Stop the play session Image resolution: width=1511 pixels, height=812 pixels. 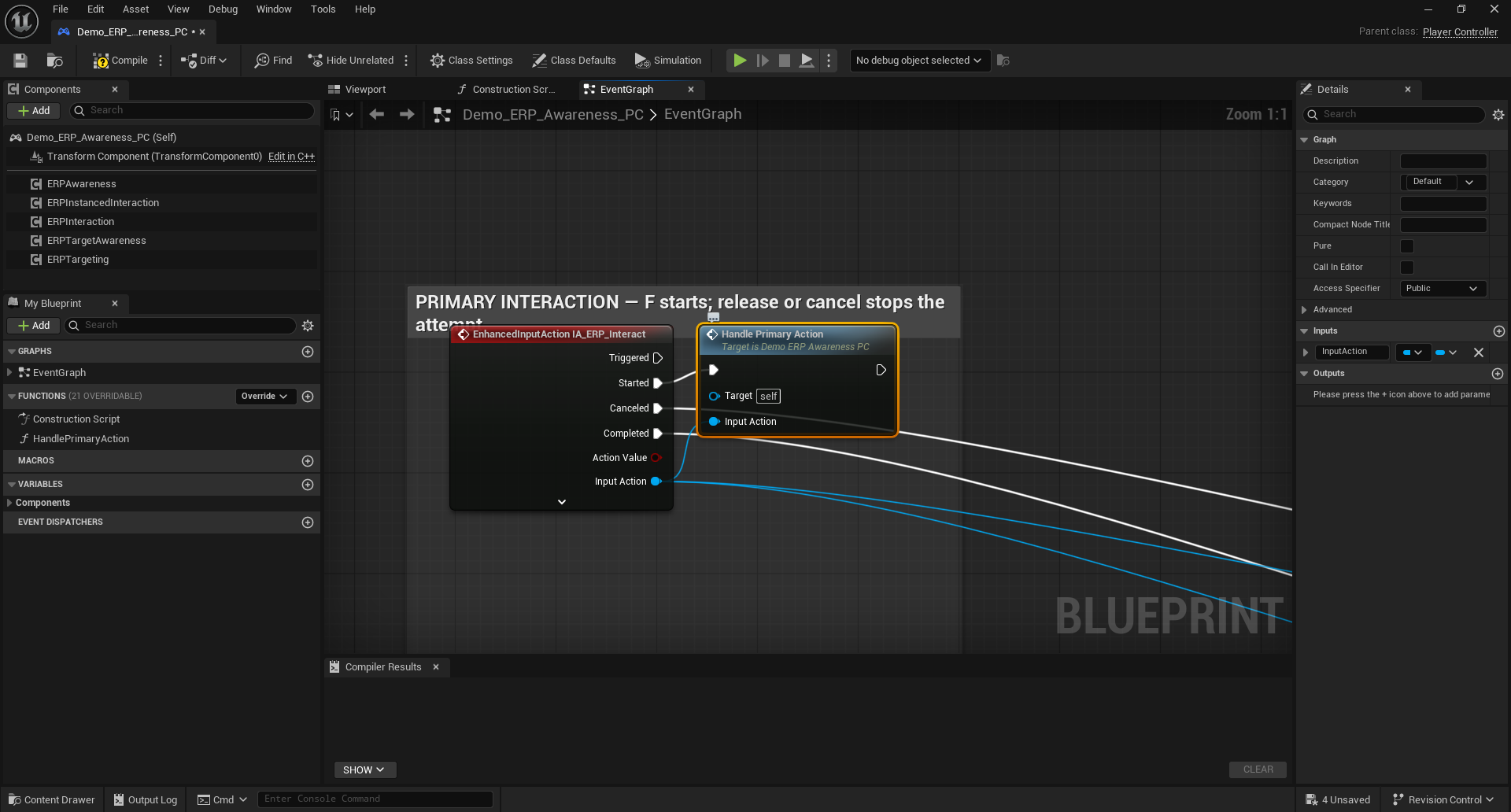click(x=785, y=61)
